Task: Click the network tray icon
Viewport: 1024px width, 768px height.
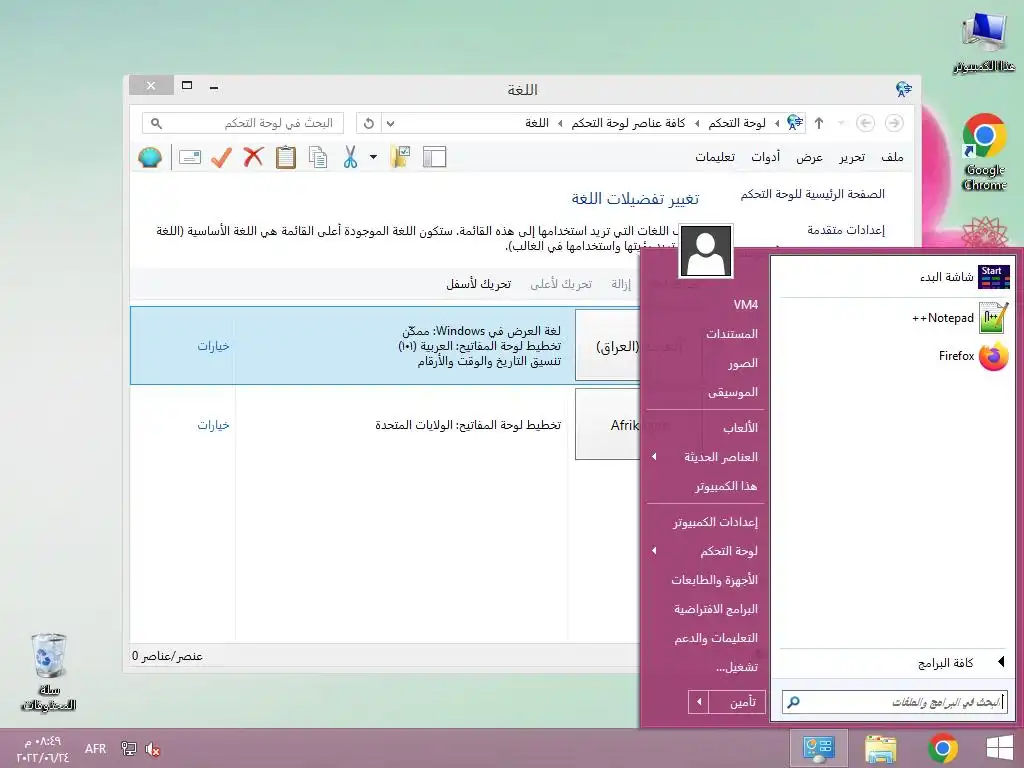Action: [129, 749]
